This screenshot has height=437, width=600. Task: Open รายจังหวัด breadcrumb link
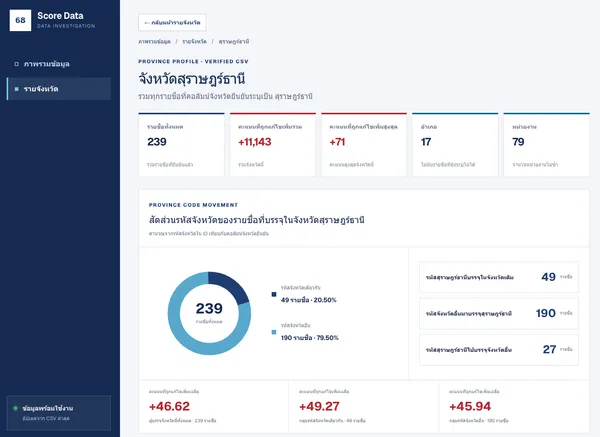[x=194, y=41]
